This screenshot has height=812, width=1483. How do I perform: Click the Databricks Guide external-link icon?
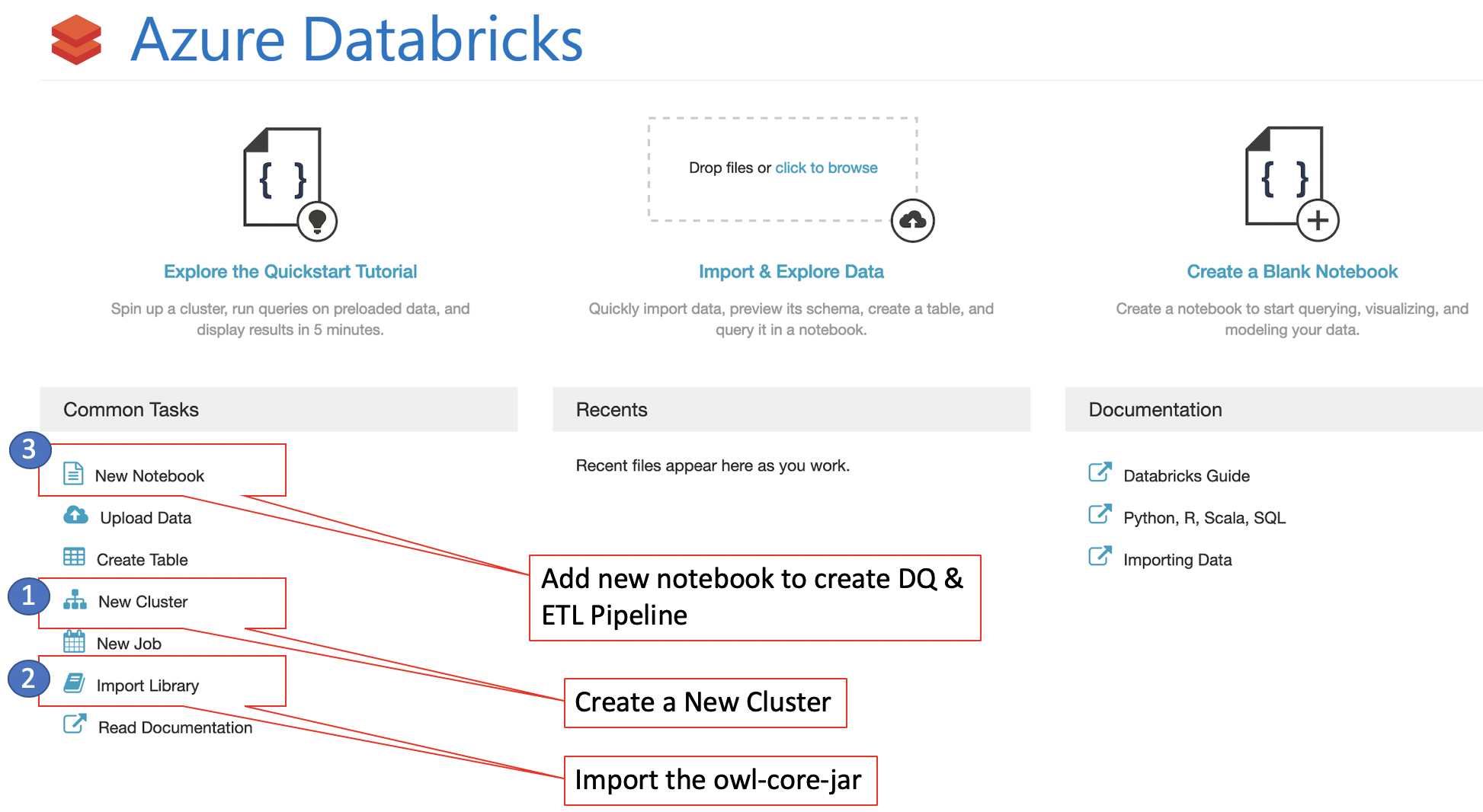(1100, 472)
